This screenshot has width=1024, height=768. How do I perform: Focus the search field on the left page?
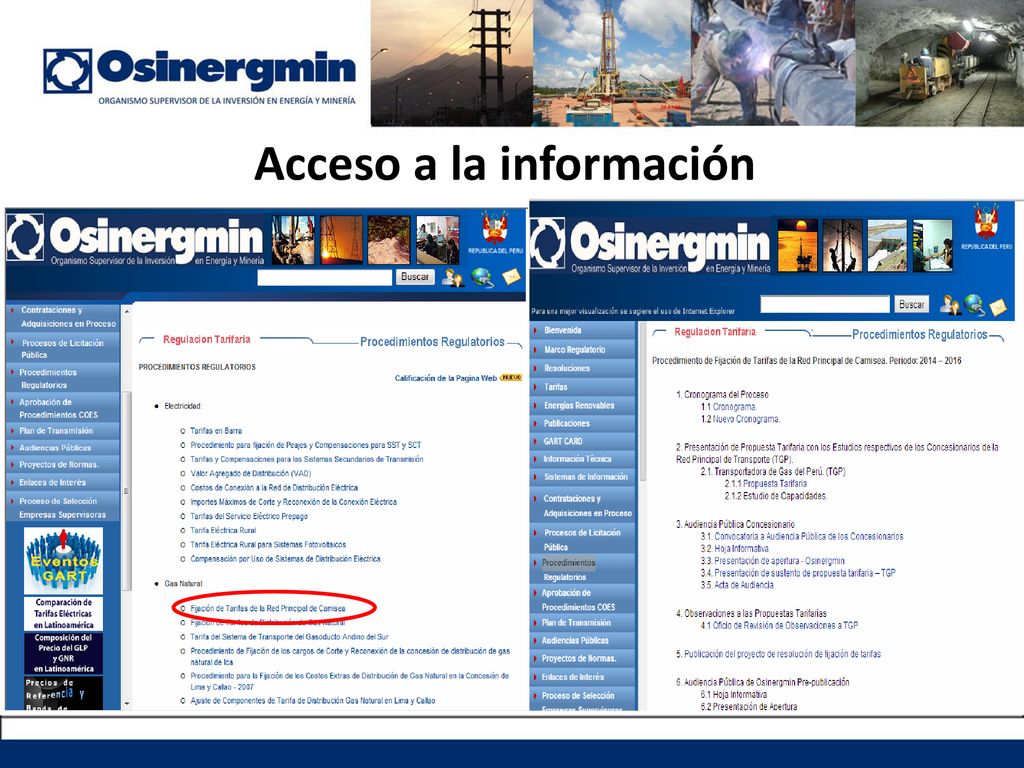click(x=325, y=278)
